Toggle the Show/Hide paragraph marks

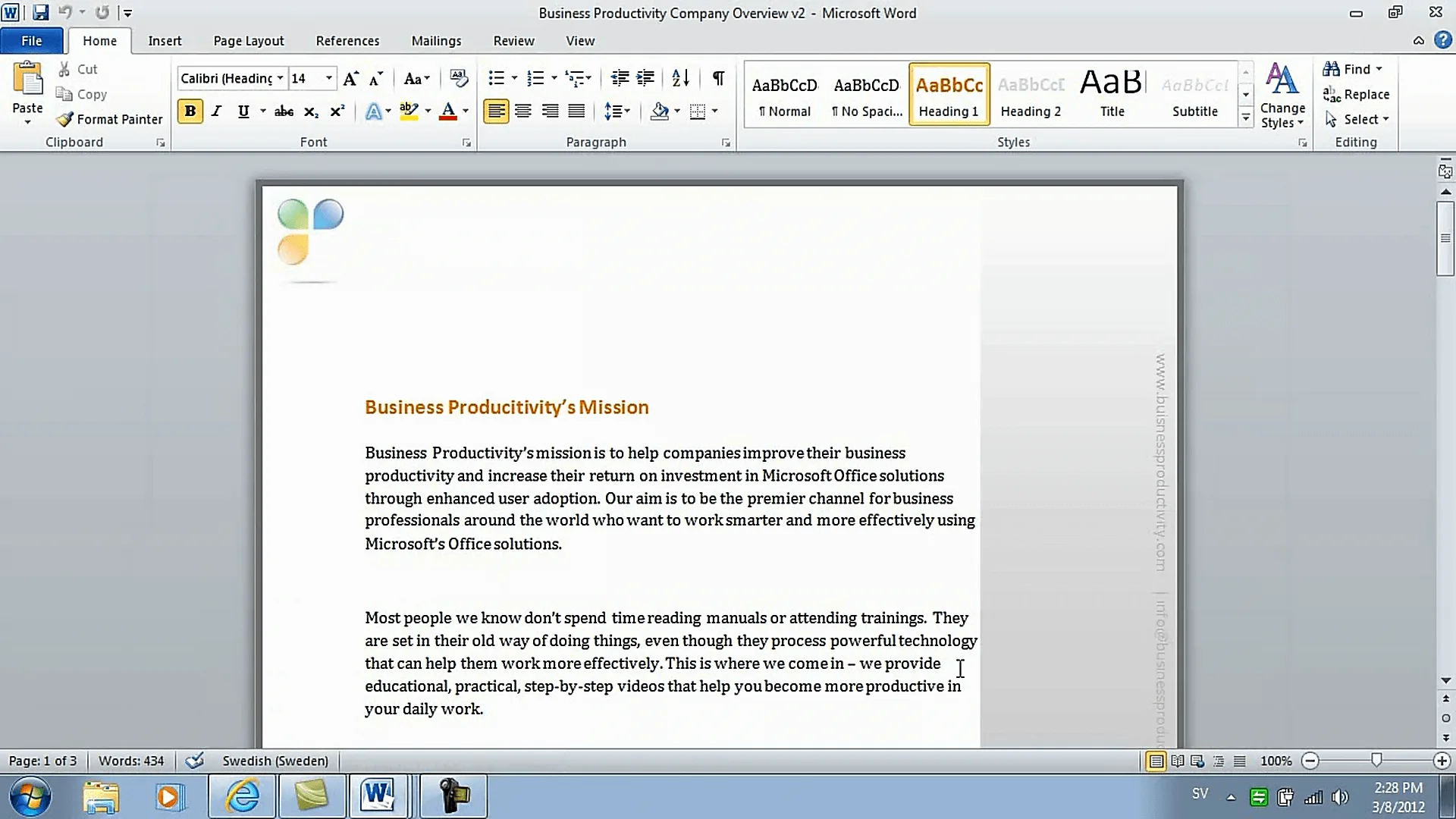pyautogui.click(x=717, y=78)
